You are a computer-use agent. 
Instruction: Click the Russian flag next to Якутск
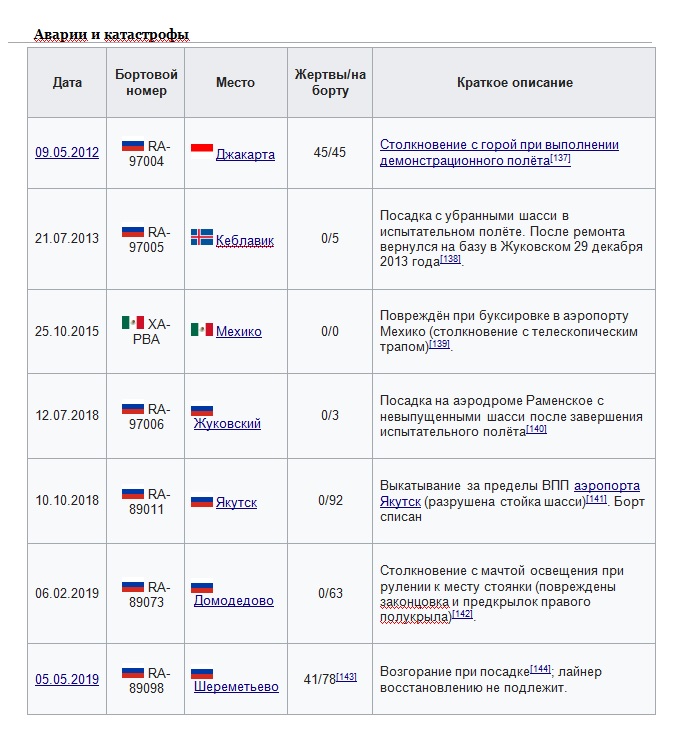coord(201,500)
